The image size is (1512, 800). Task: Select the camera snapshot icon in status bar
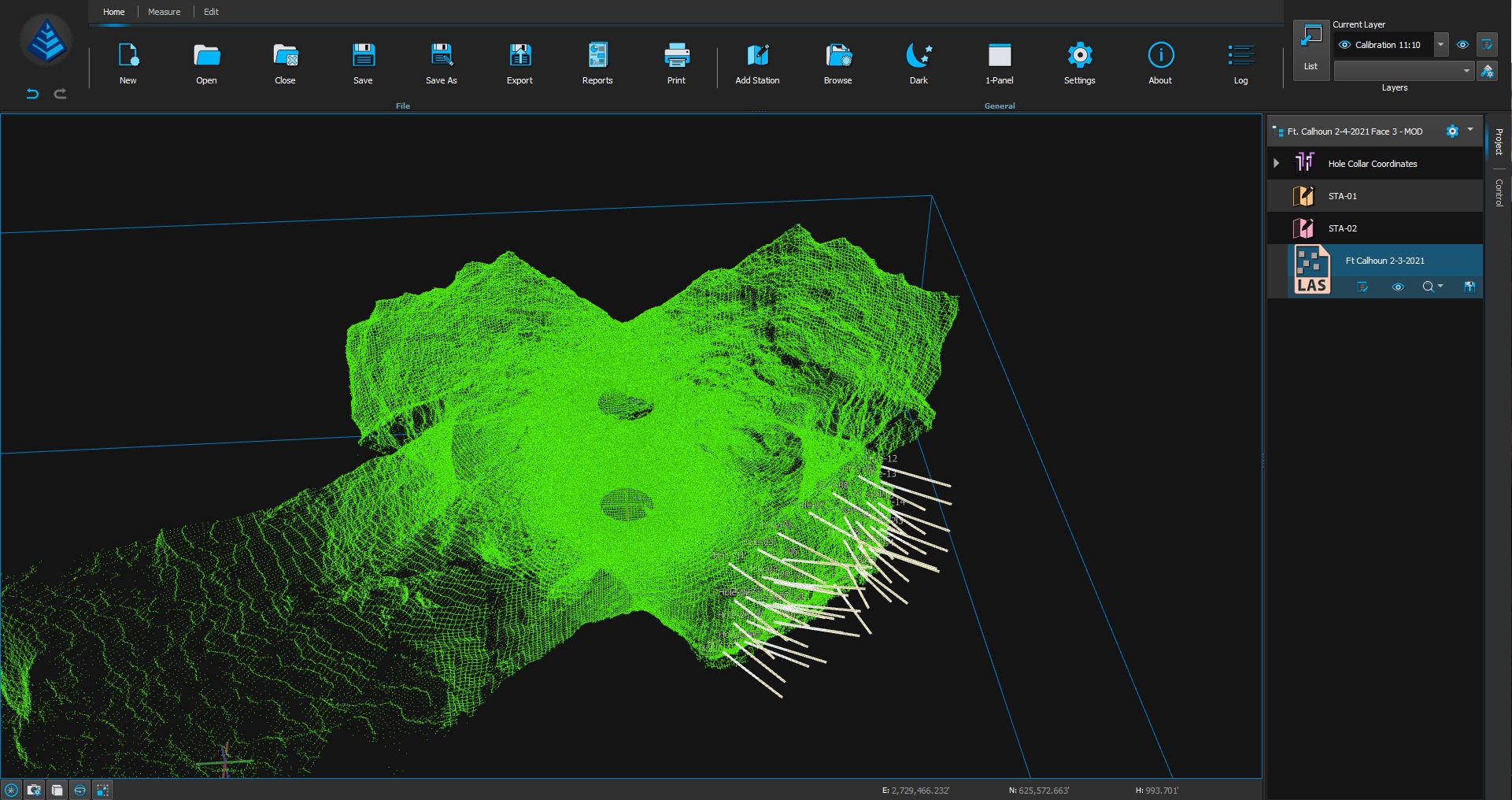tap(34, 790)
